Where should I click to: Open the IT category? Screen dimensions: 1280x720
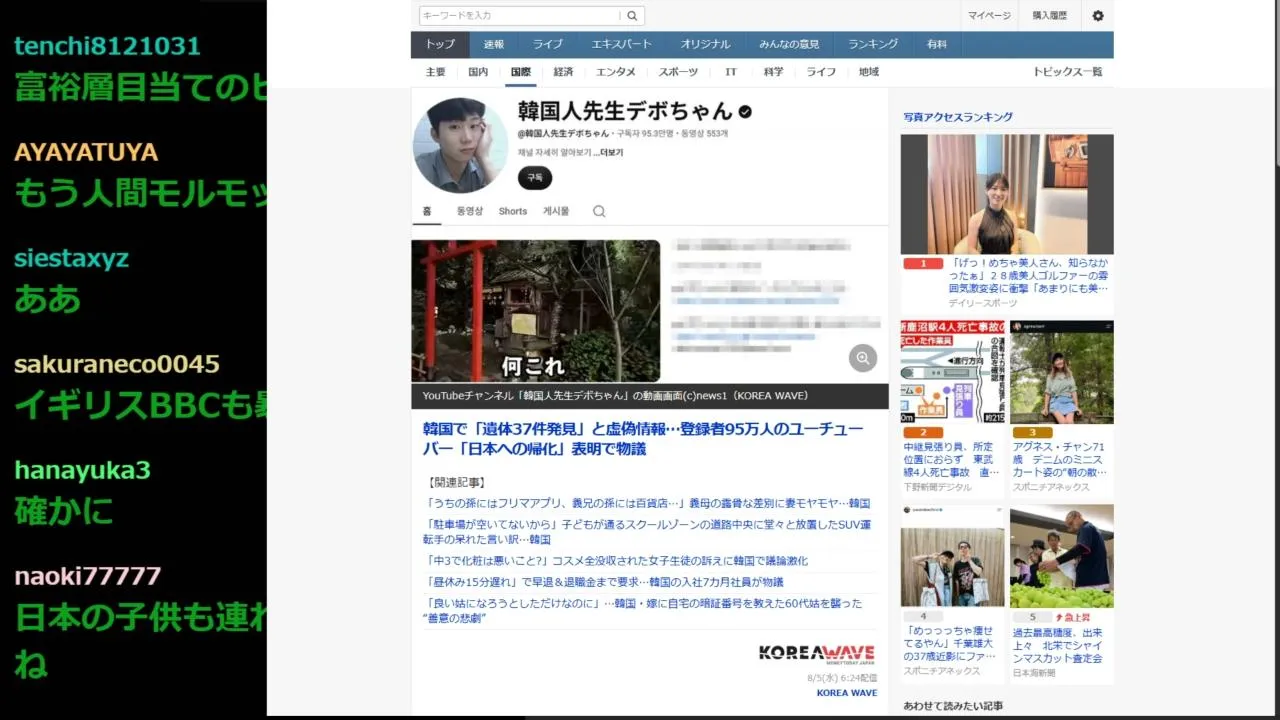pyautogui.click(x=731, y=72)
